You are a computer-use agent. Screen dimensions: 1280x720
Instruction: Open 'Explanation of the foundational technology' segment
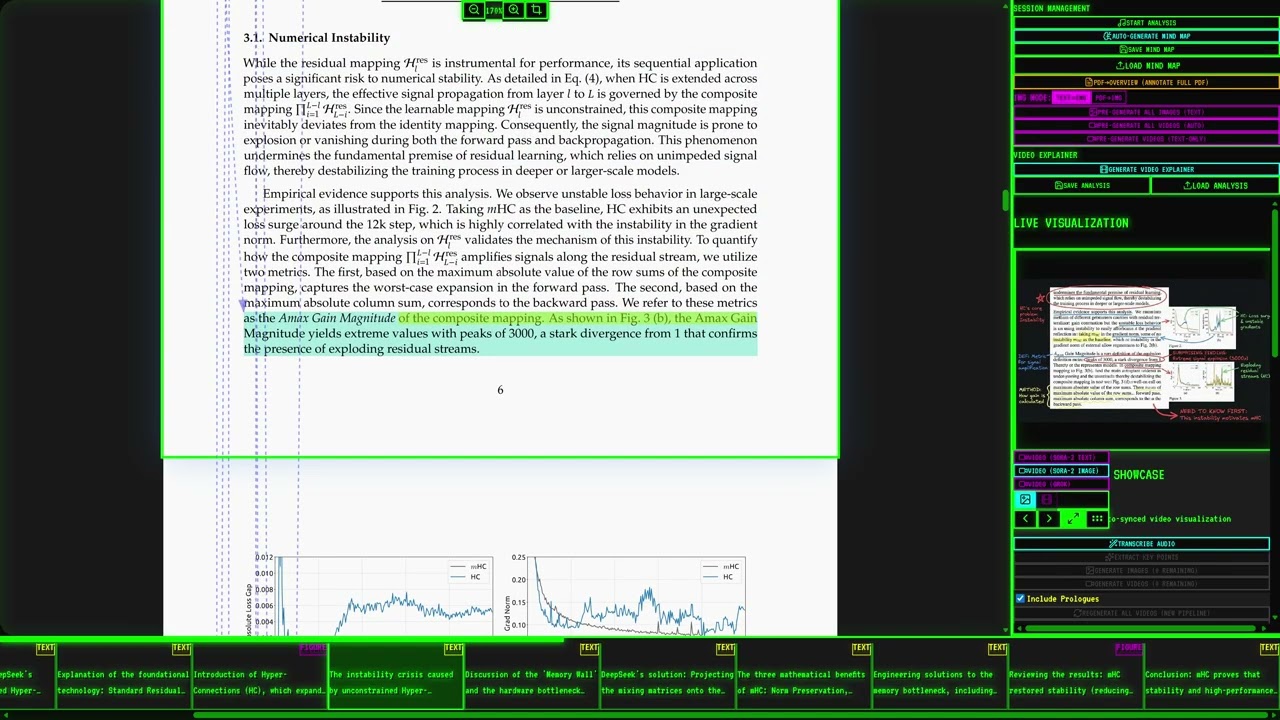click(x=123, y=676)
